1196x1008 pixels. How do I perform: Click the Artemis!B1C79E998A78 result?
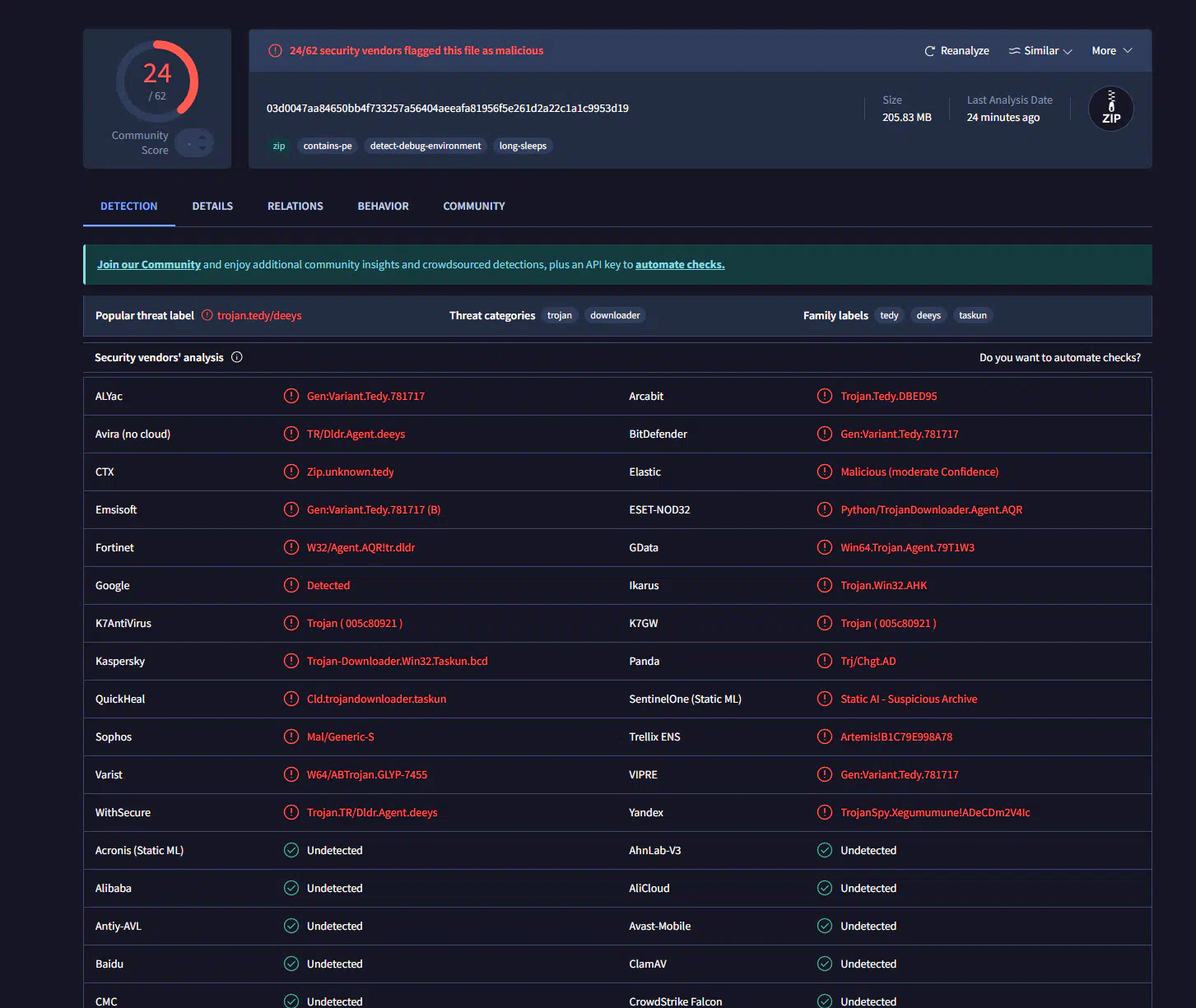(x=896, y=737)
